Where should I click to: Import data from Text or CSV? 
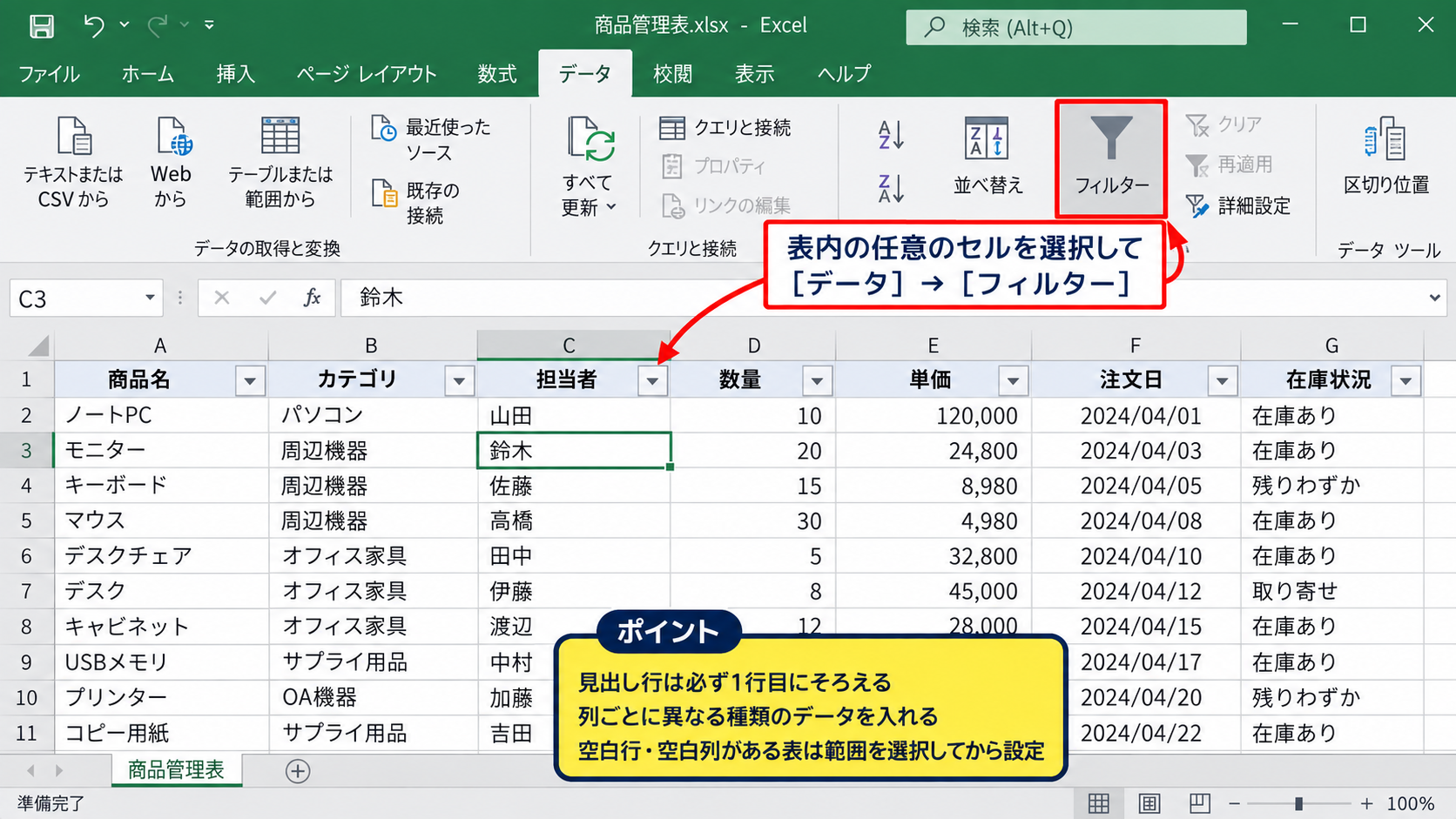(73, 163)
